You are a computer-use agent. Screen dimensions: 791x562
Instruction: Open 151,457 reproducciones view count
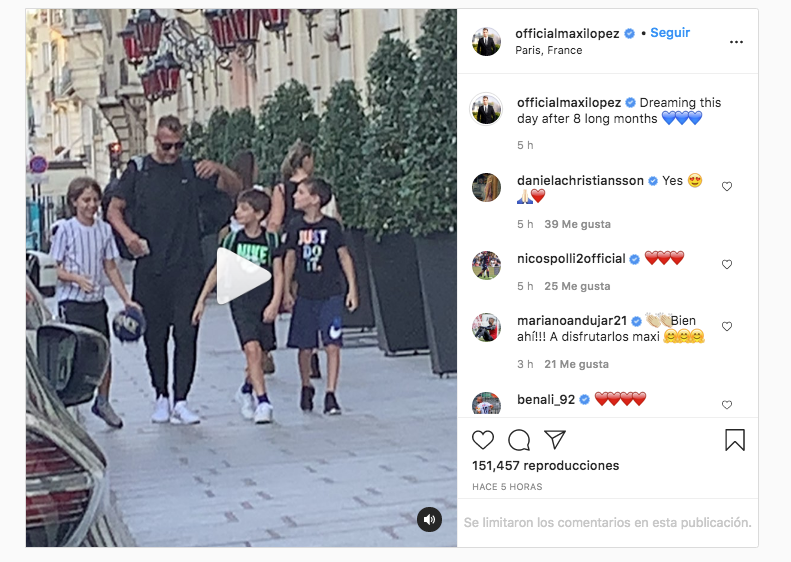(x=545, y=466)
